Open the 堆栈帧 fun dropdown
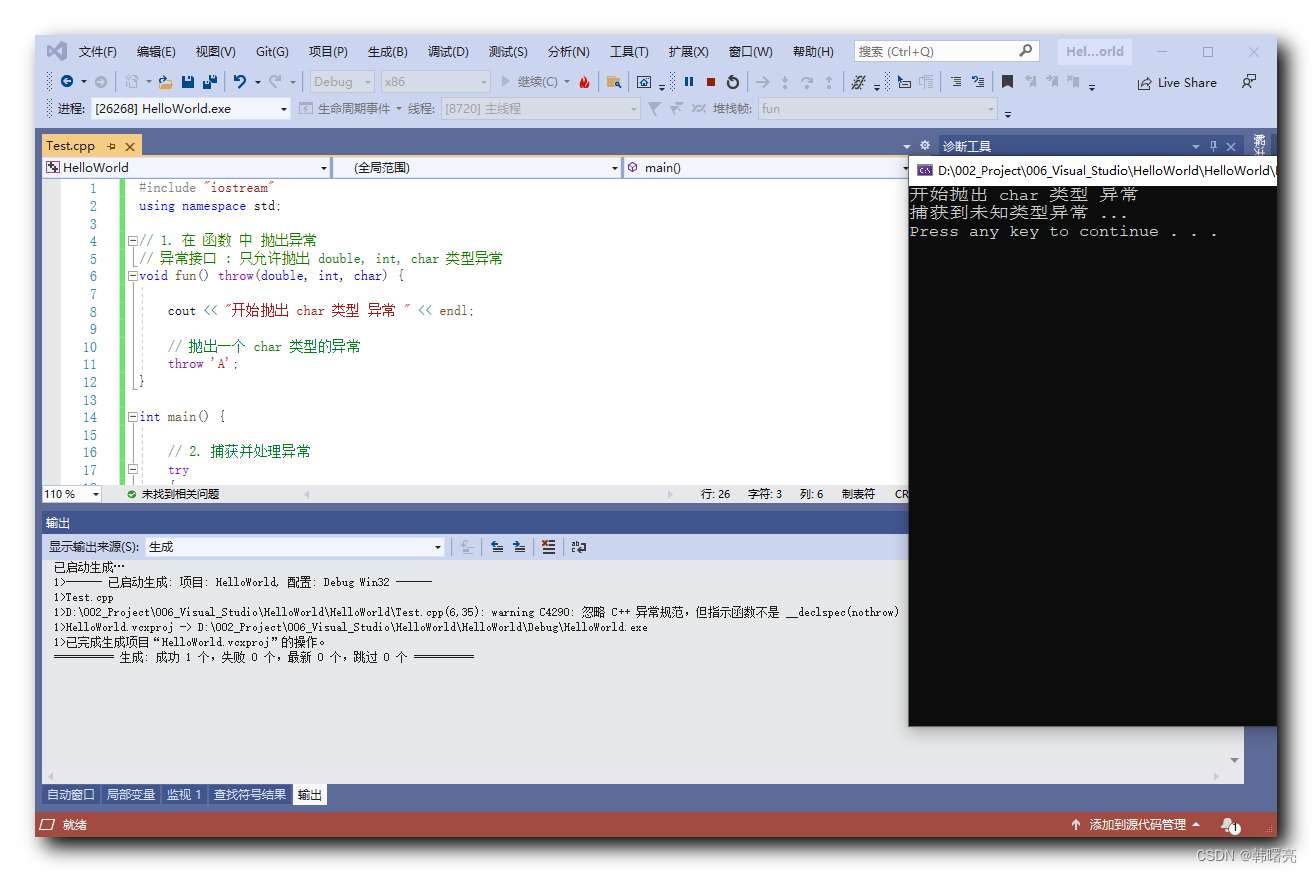This screenshot has width=1312, height=872. [877, 109]
